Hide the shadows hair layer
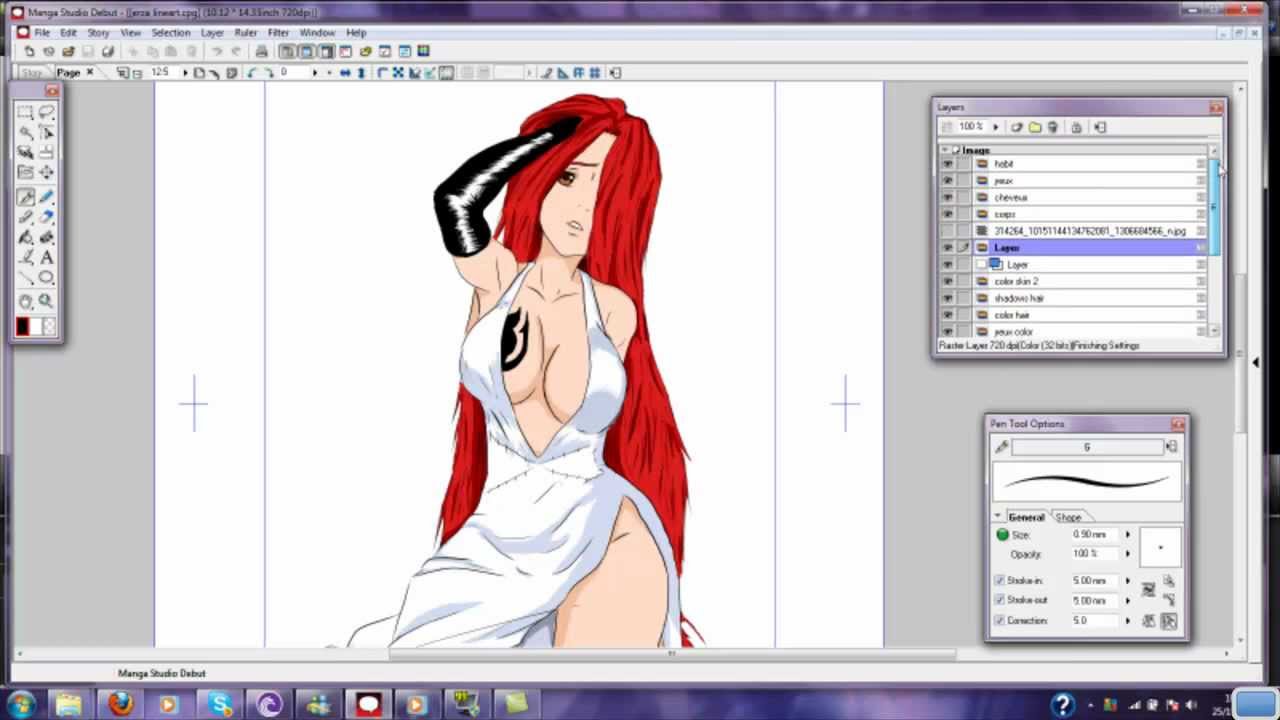This screenshot has height=720, width=1280. [947, 298]
